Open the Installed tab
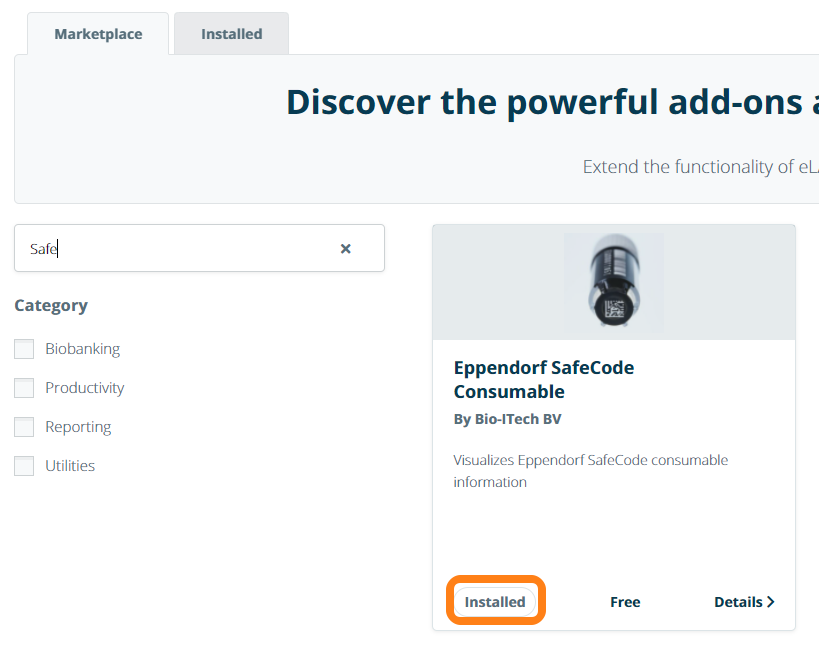 click(231, 34)
